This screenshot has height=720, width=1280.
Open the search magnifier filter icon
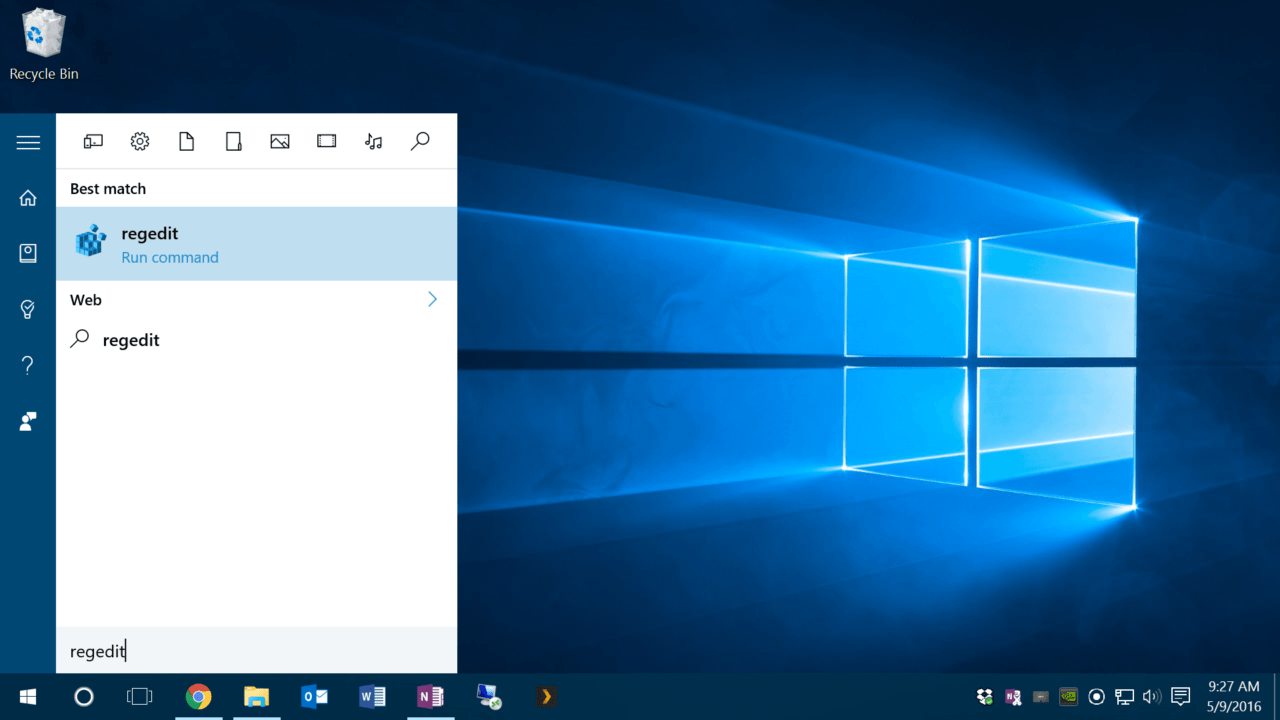[419, 141]
